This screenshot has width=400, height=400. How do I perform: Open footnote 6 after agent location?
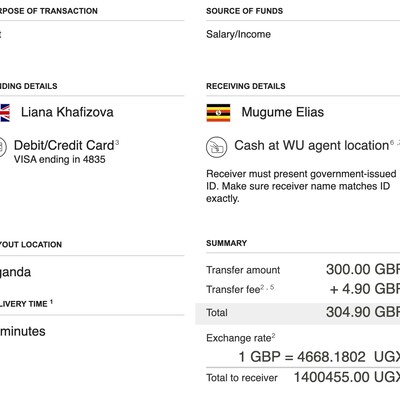(x=392, y=143)
